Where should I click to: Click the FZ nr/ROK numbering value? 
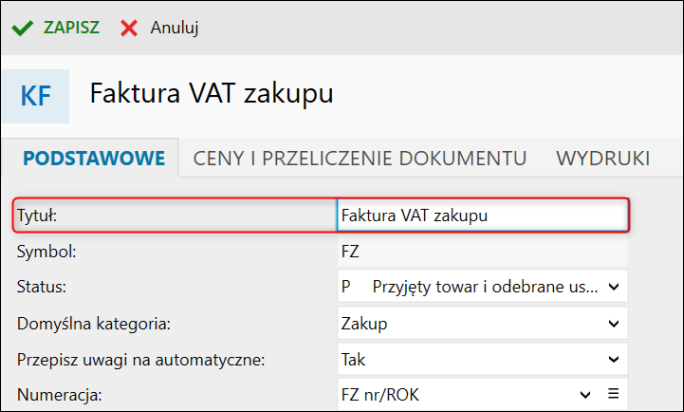click(380, 395)
